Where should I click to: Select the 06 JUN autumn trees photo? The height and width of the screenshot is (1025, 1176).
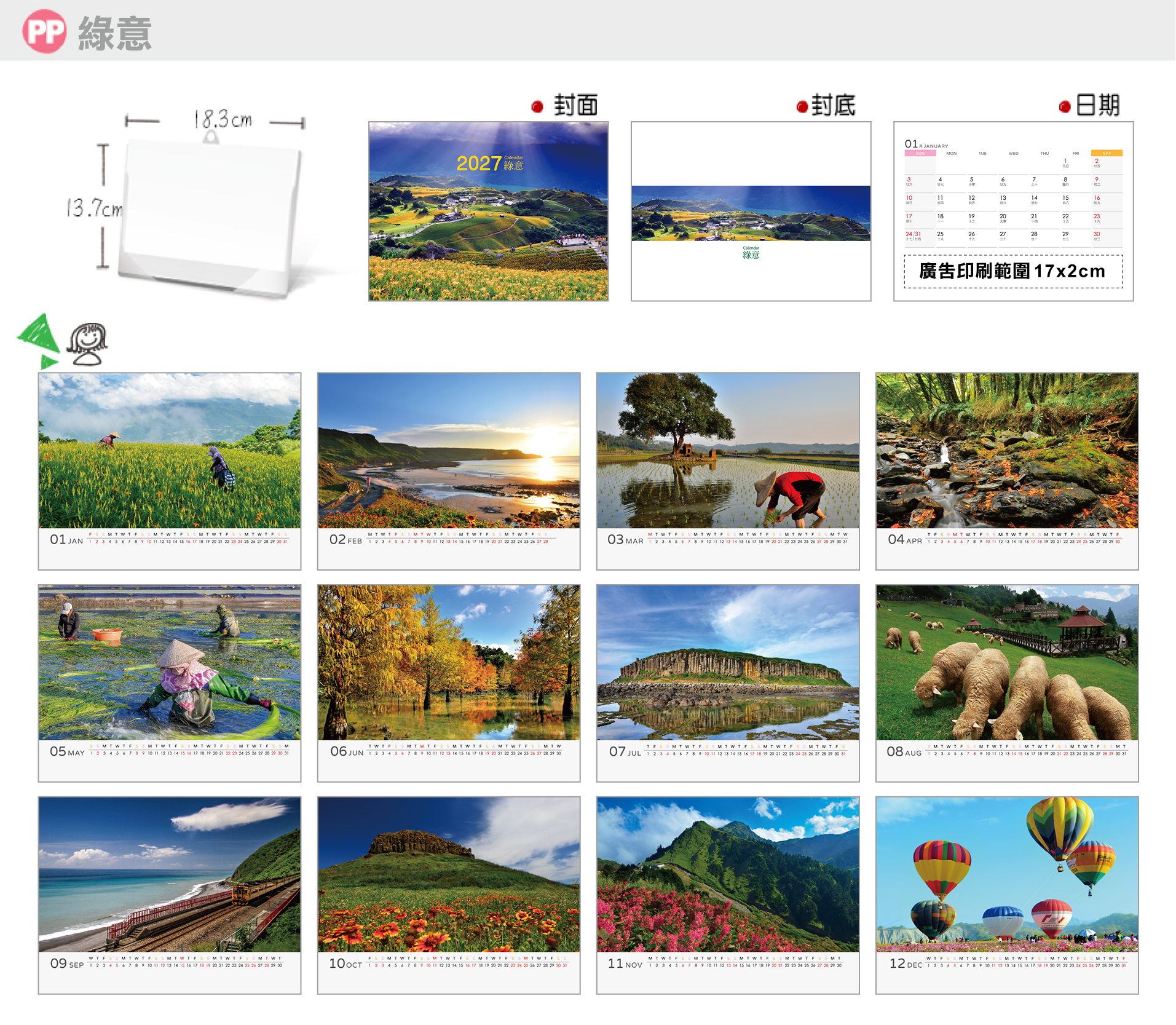click(x=449, y=663)
